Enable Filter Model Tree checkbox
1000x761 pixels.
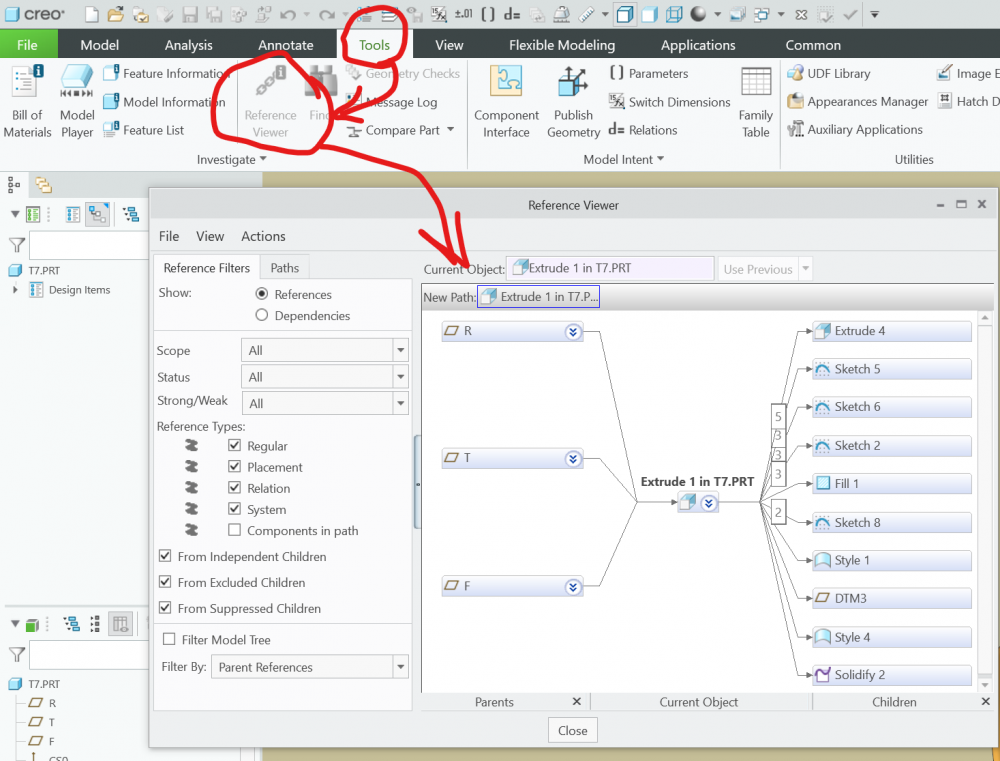(x=169, y=639)
